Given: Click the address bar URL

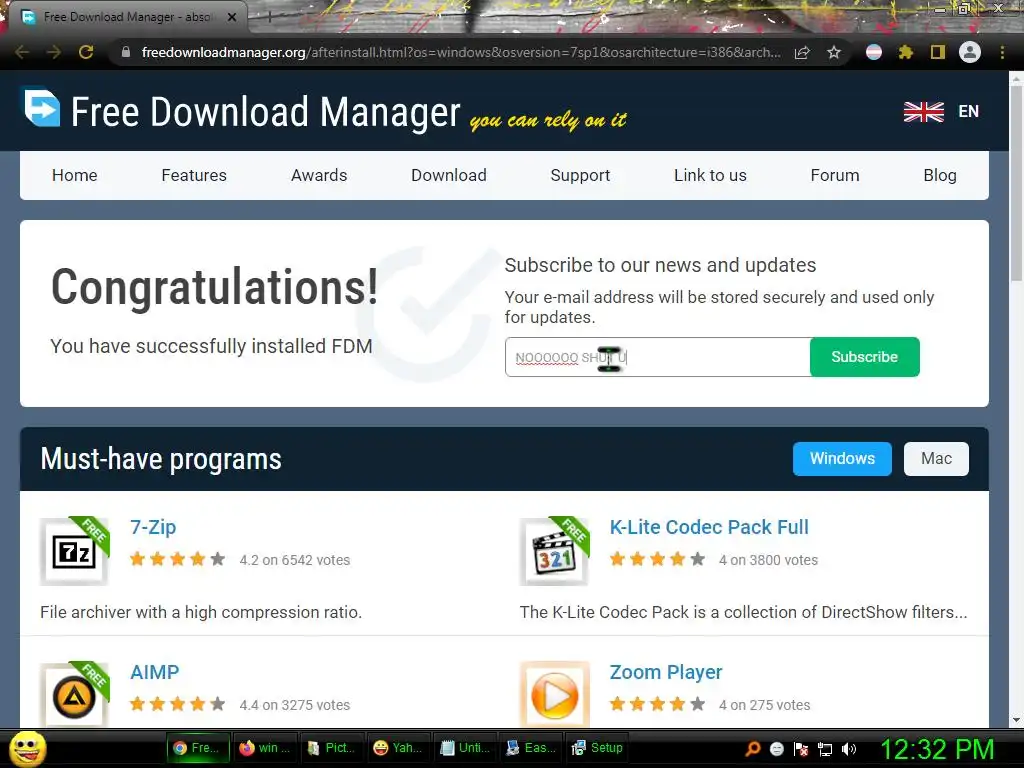Looking at the screenshot, I should click(x=460, y=52).
